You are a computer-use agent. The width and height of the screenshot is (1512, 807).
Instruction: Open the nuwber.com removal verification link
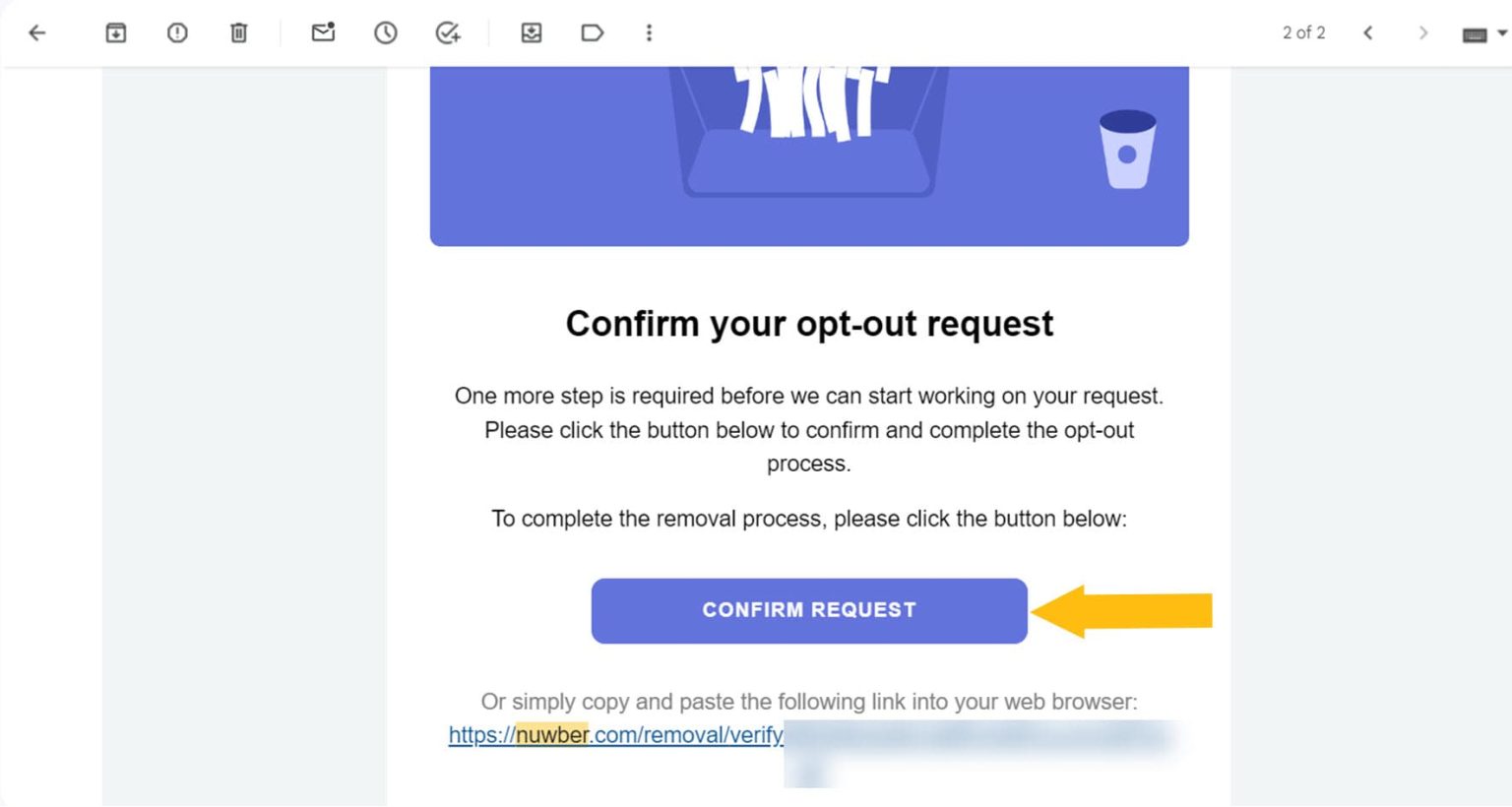coord(615,735)
